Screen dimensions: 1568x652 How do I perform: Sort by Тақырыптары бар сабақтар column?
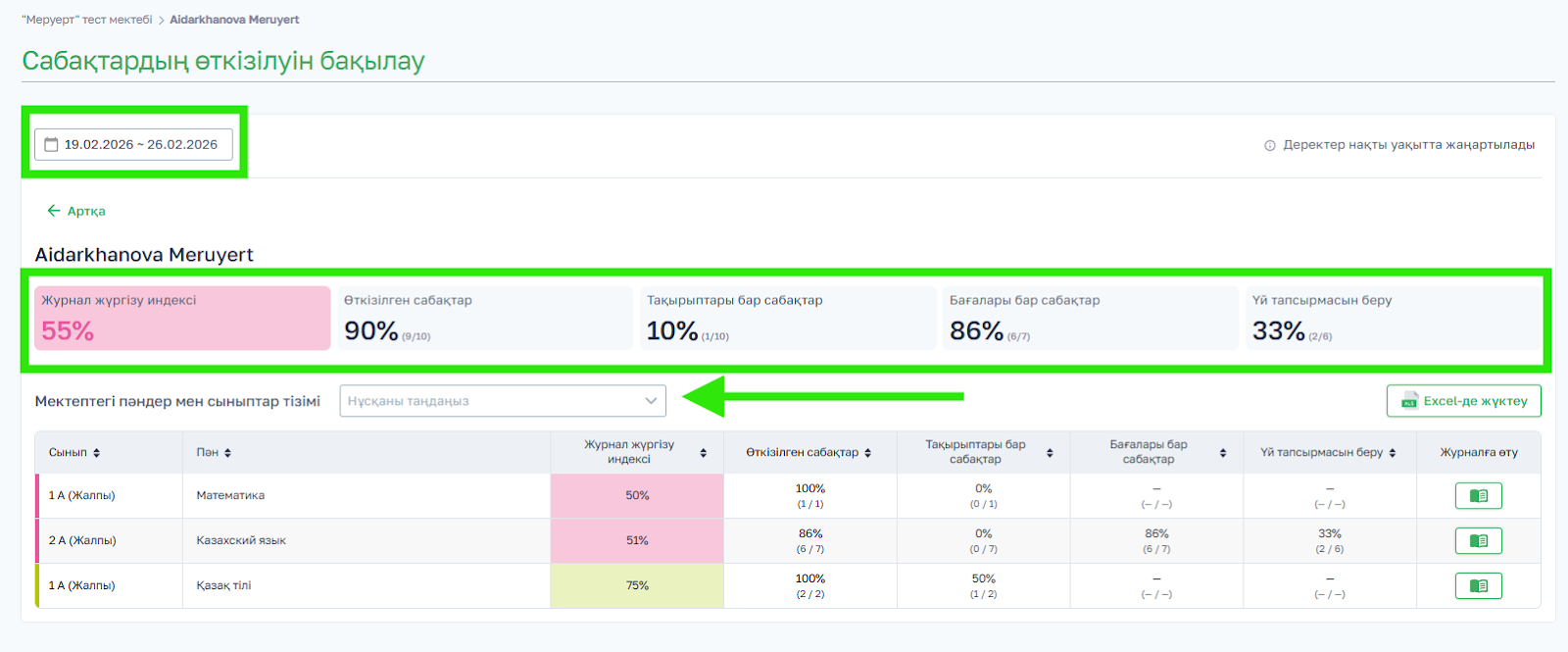coord(1050,453)
